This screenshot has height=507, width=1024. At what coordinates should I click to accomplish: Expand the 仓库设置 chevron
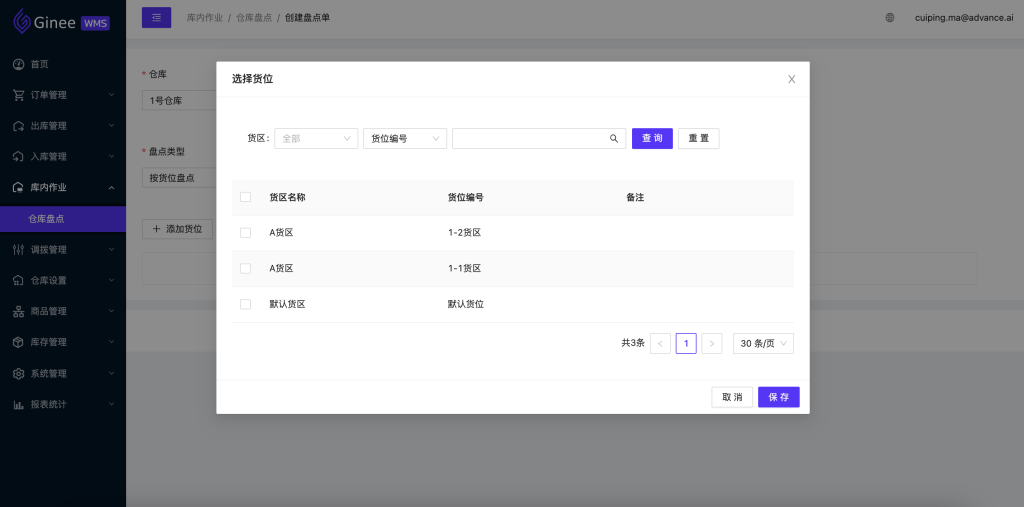[111, 280]
